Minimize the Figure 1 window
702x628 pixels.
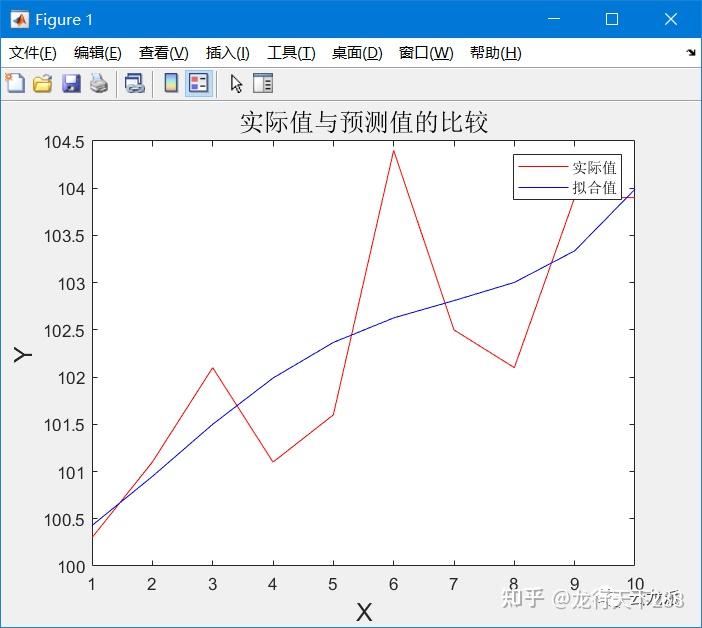point(554,19)
